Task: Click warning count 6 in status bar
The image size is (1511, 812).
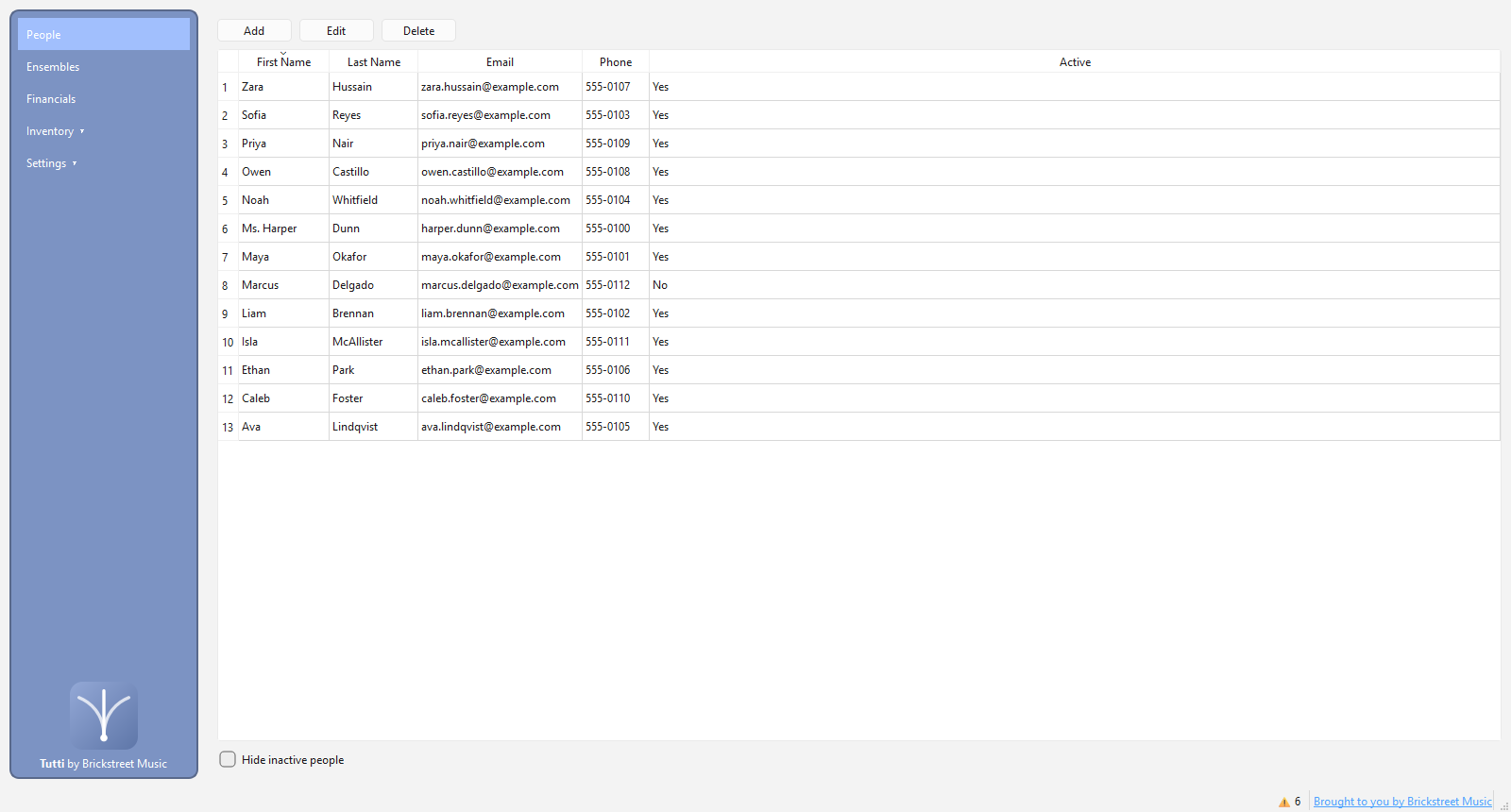Action: 1298,802
